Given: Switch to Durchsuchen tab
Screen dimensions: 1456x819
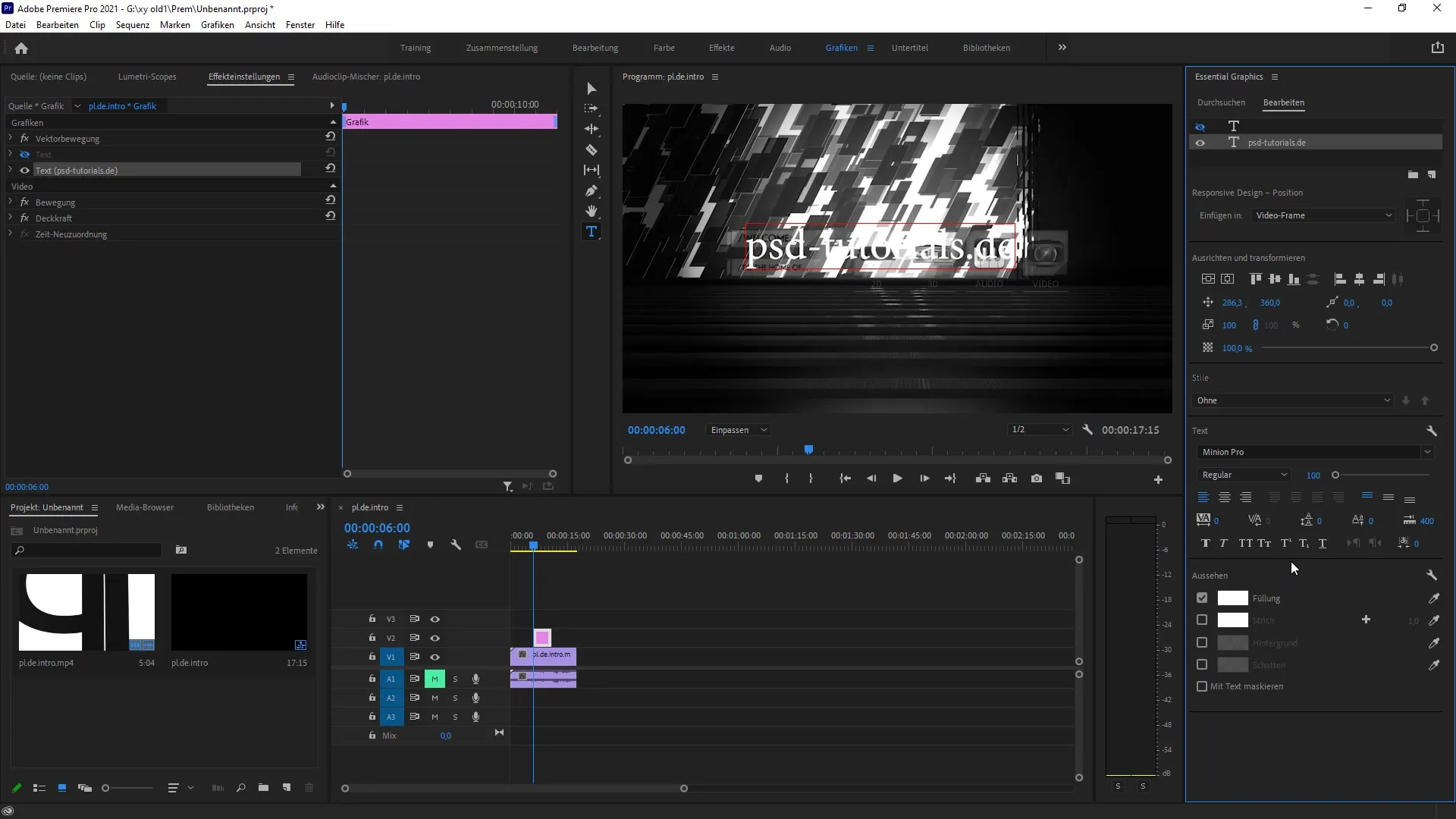Looking at the screenshot, I should tap(1221, 102).
